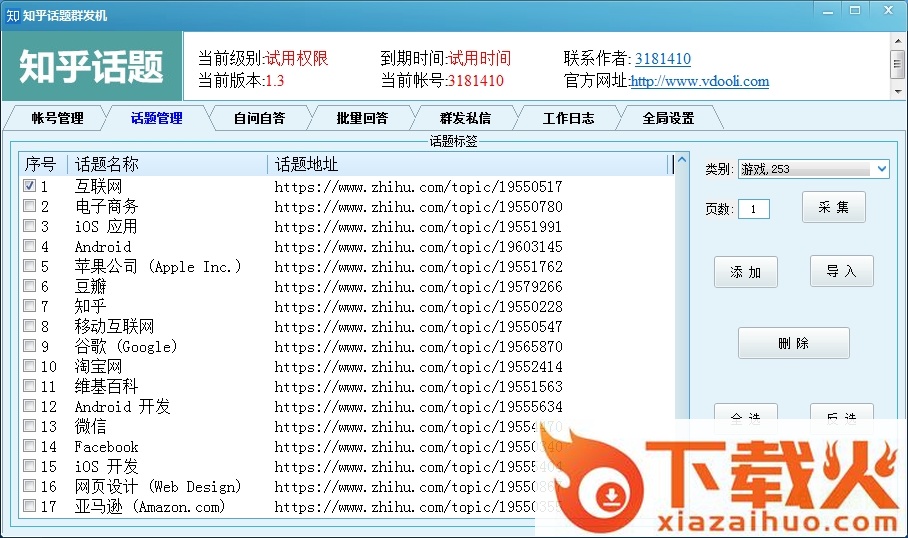
Task: Click the 删除 delete button
Action: pyautogui.click(x=793, y=343)
